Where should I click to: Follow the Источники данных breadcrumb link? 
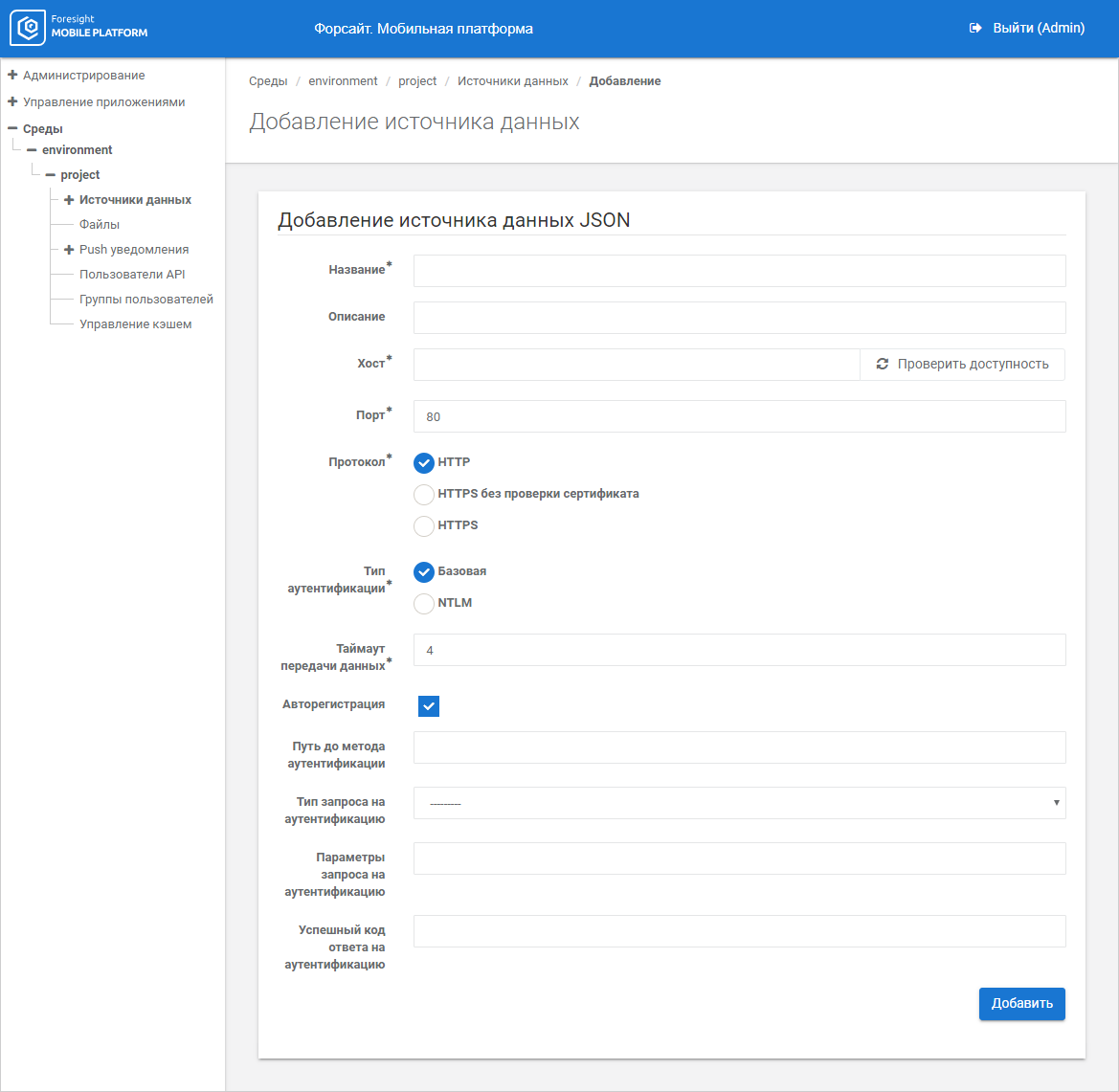click(512, 81)
